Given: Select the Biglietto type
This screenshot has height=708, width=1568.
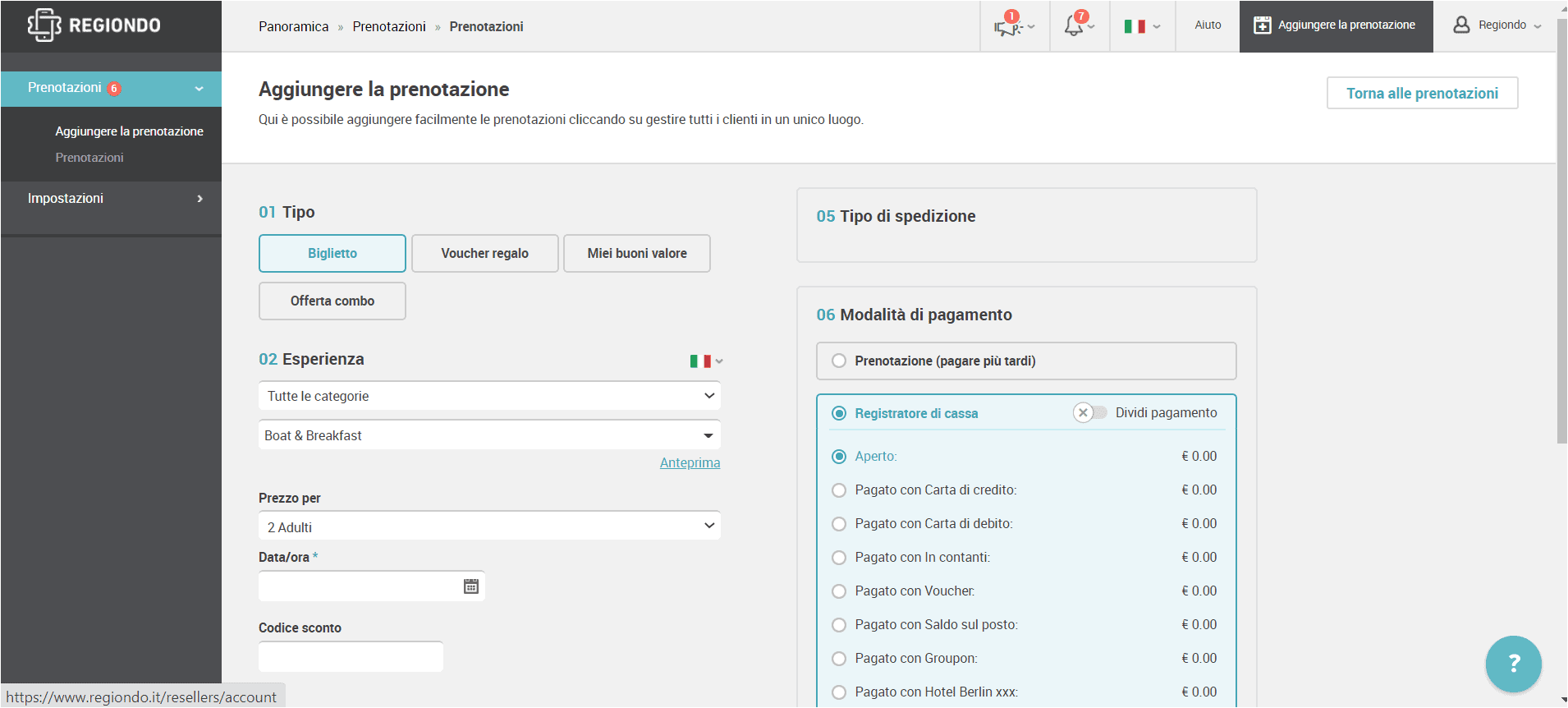Looking at the screenshot, I should tap(332, 253).
